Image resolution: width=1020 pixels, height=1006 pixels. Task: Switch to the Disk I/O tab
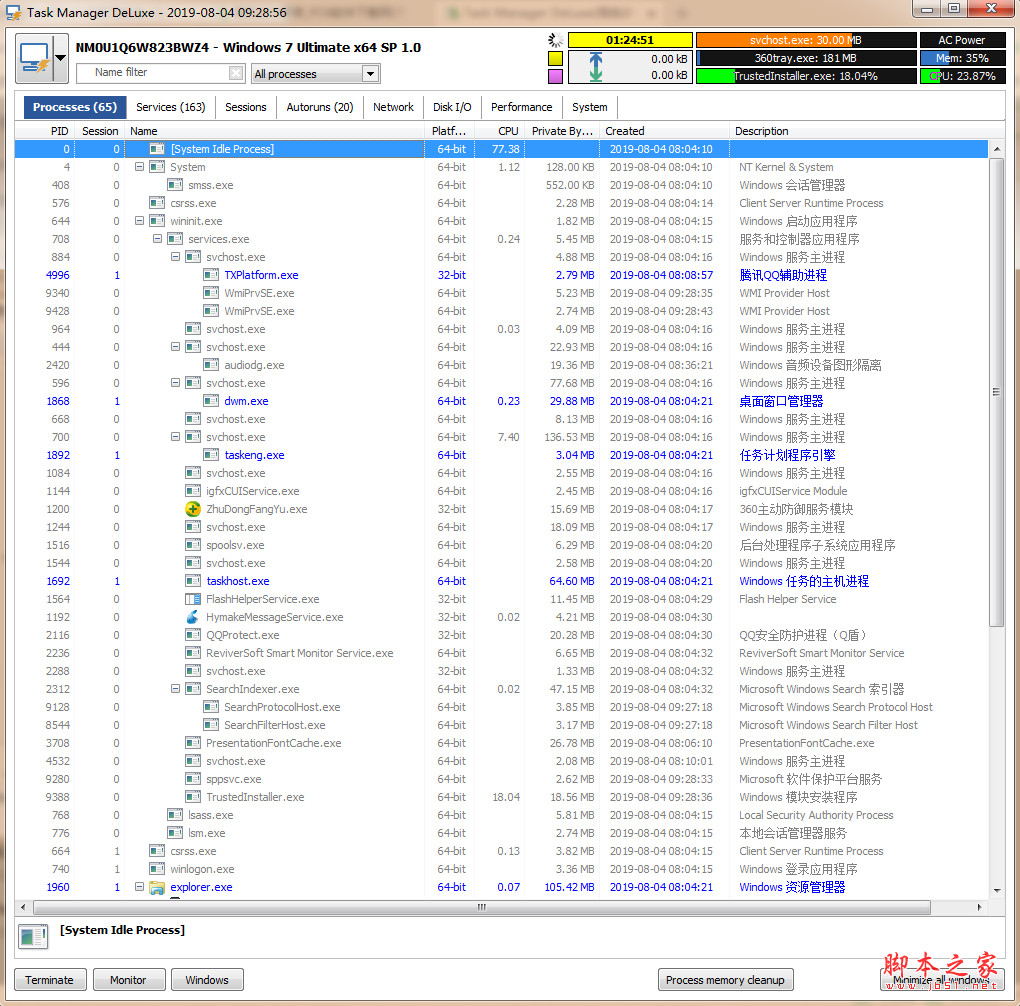pos(452,107)
